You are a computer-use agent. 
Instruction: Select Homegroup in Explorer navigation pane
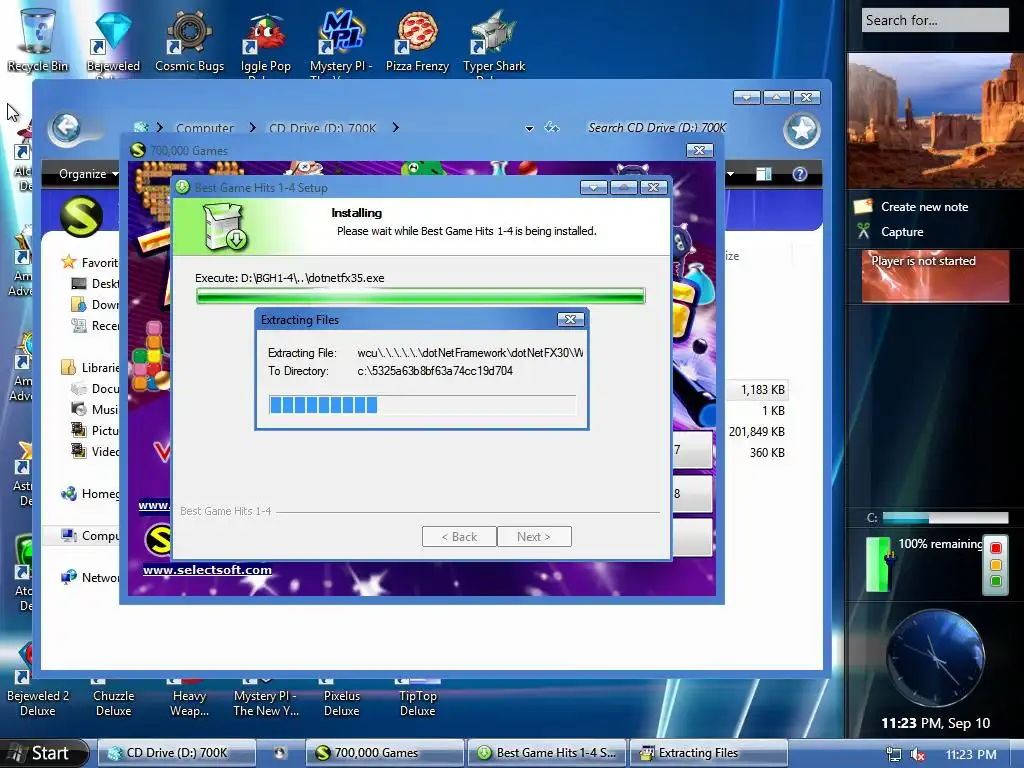pyautogui.click(x=89, y=494)
